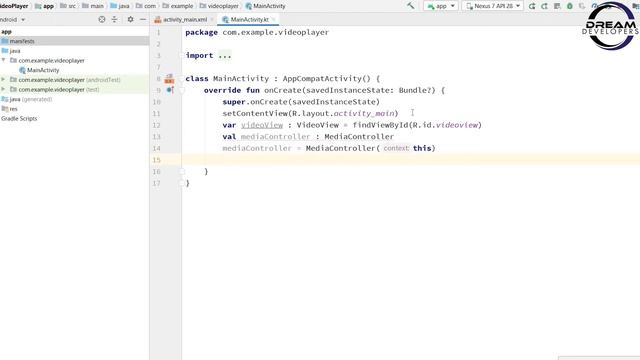Click the AppCompatActivity() superclass name
The image size is (640, 360).
(326, 78)
